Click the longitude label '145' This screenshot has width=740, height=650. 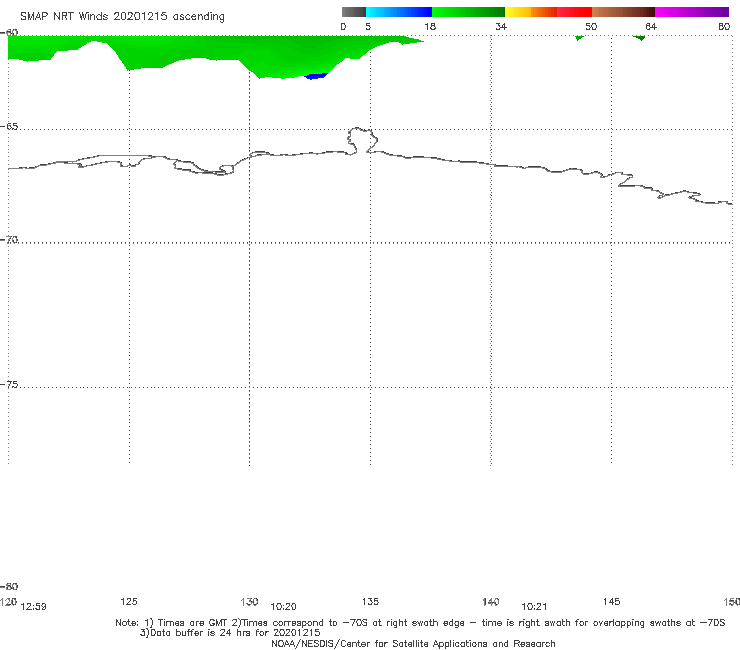coord(612,601)
